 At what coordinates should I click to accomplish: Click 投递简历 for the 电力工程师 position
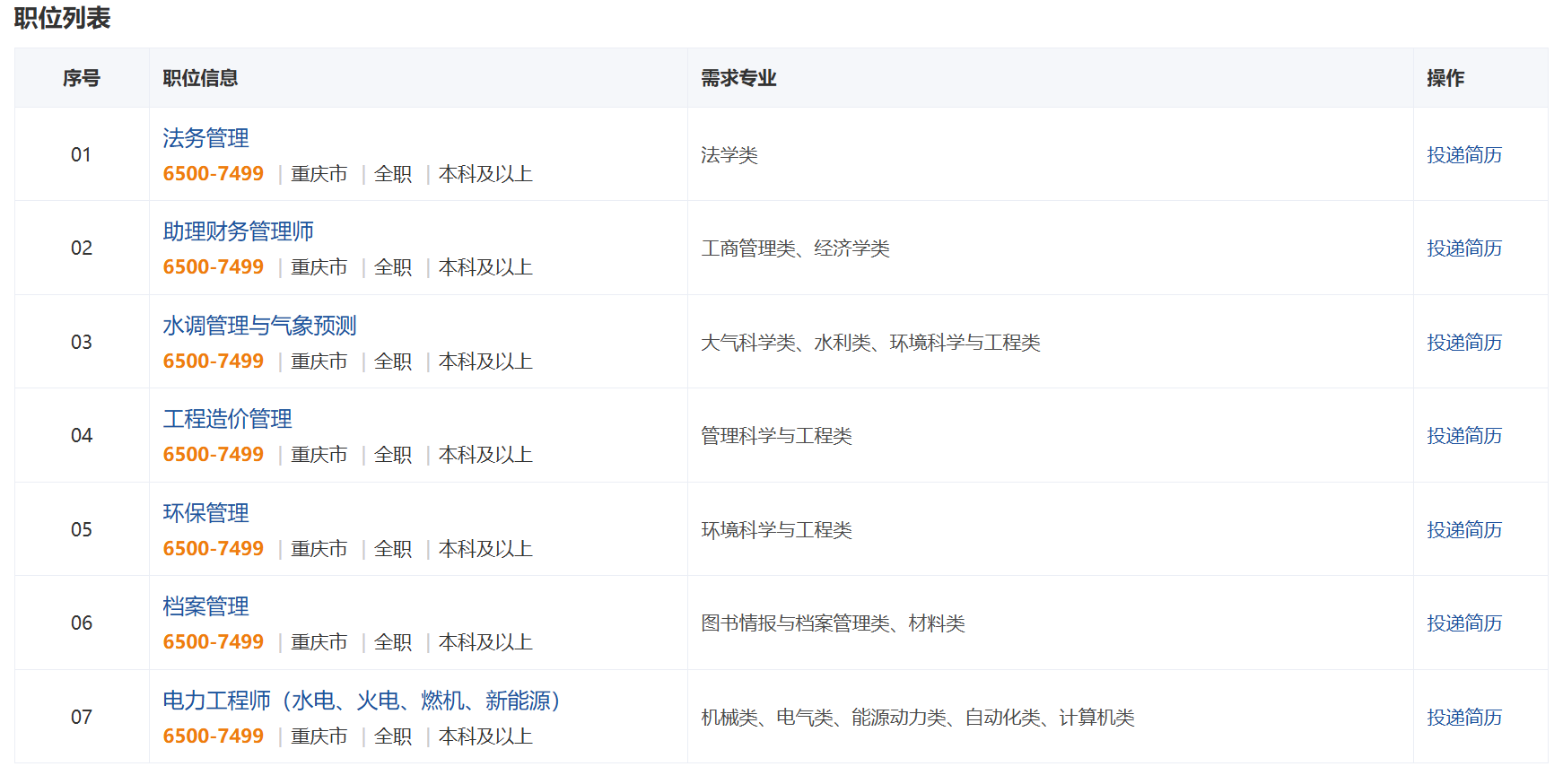[1463, 718]
